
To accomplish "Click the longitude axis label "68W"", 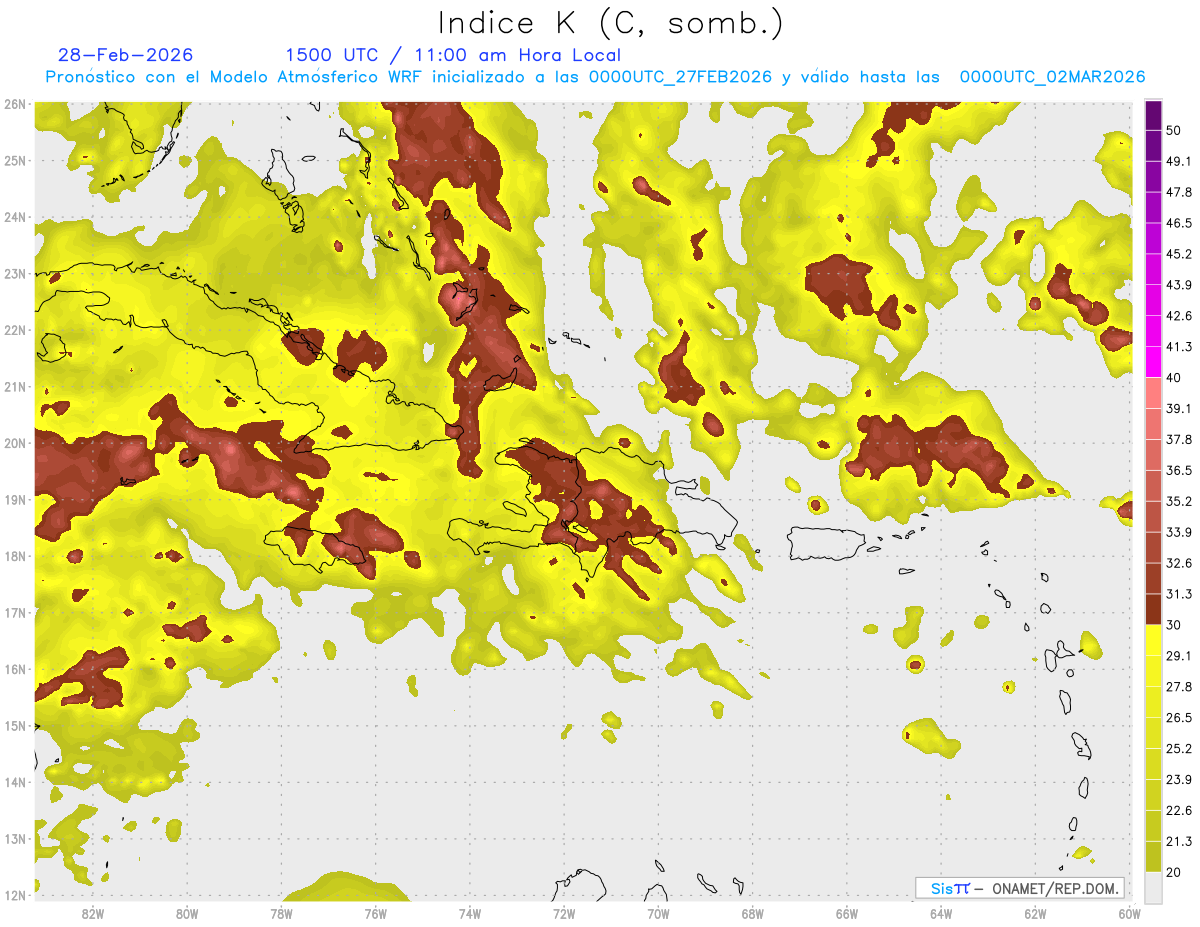I will [753, 914].
